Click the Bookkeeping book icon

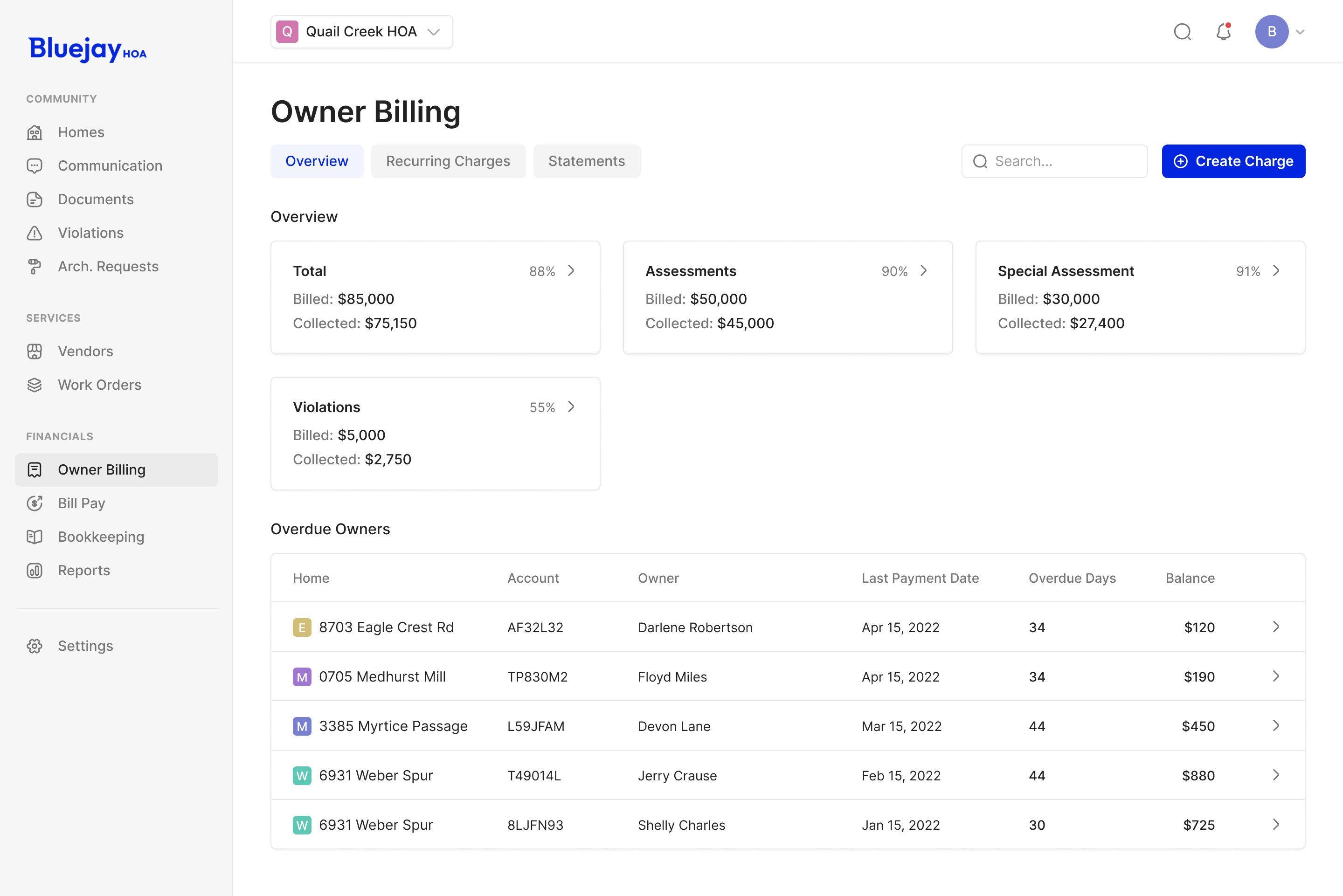tap(35, 537)
